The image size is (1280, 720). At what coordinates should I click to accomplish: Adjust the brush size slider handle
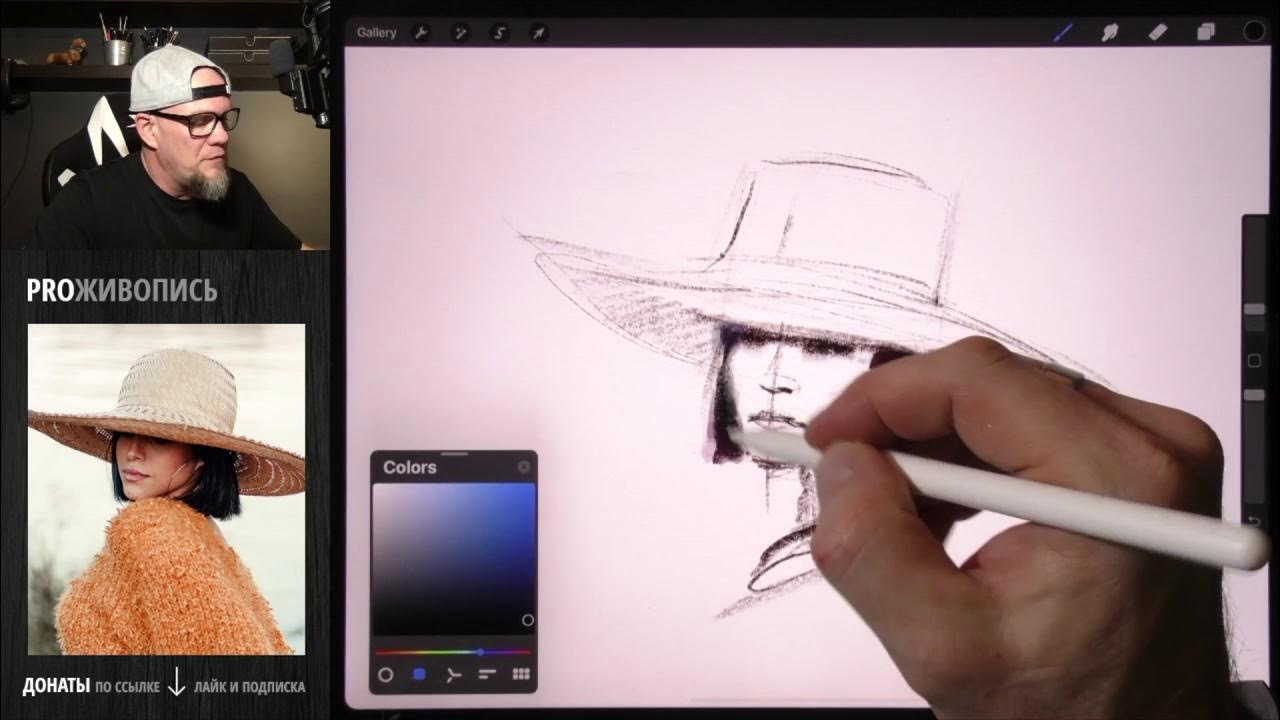[1254, 311]
